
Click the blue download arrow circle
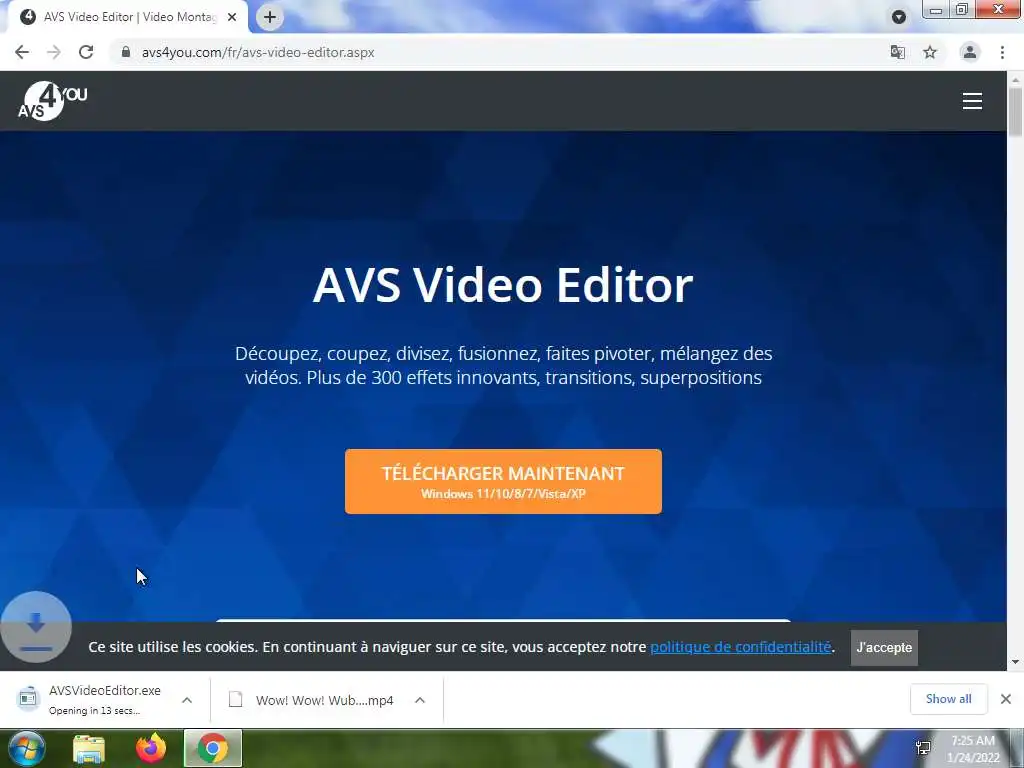[36, 627]
